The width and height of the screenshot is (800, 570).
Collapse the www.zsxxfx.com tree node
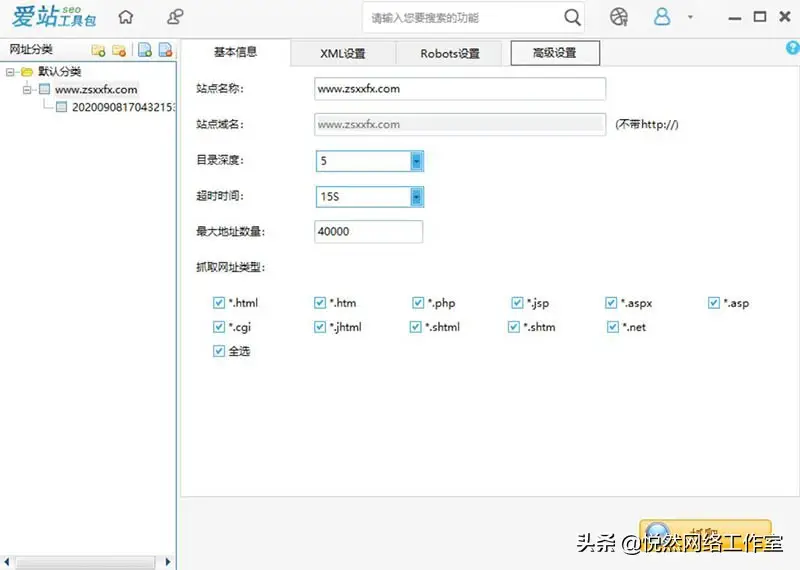[27, 90]
